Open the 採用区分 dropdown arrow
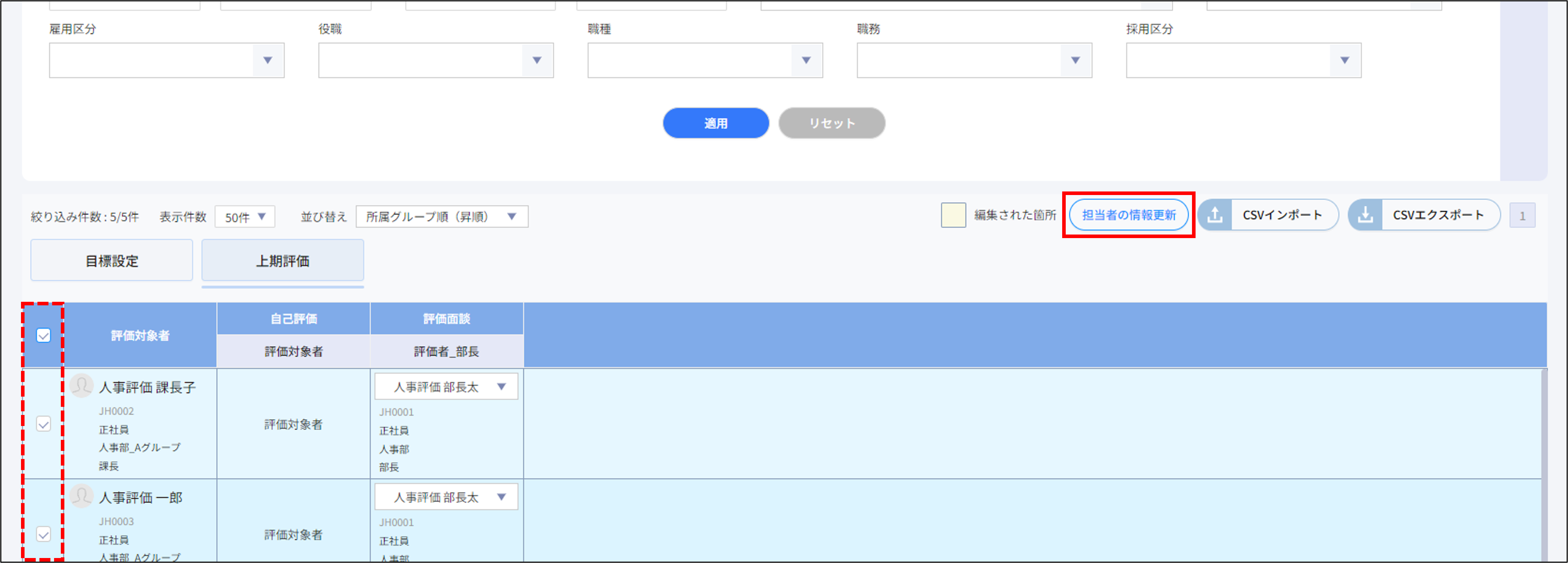The height and width of the screenshot is (563, 1568). pyautogui.click(x=1344, y=60)
